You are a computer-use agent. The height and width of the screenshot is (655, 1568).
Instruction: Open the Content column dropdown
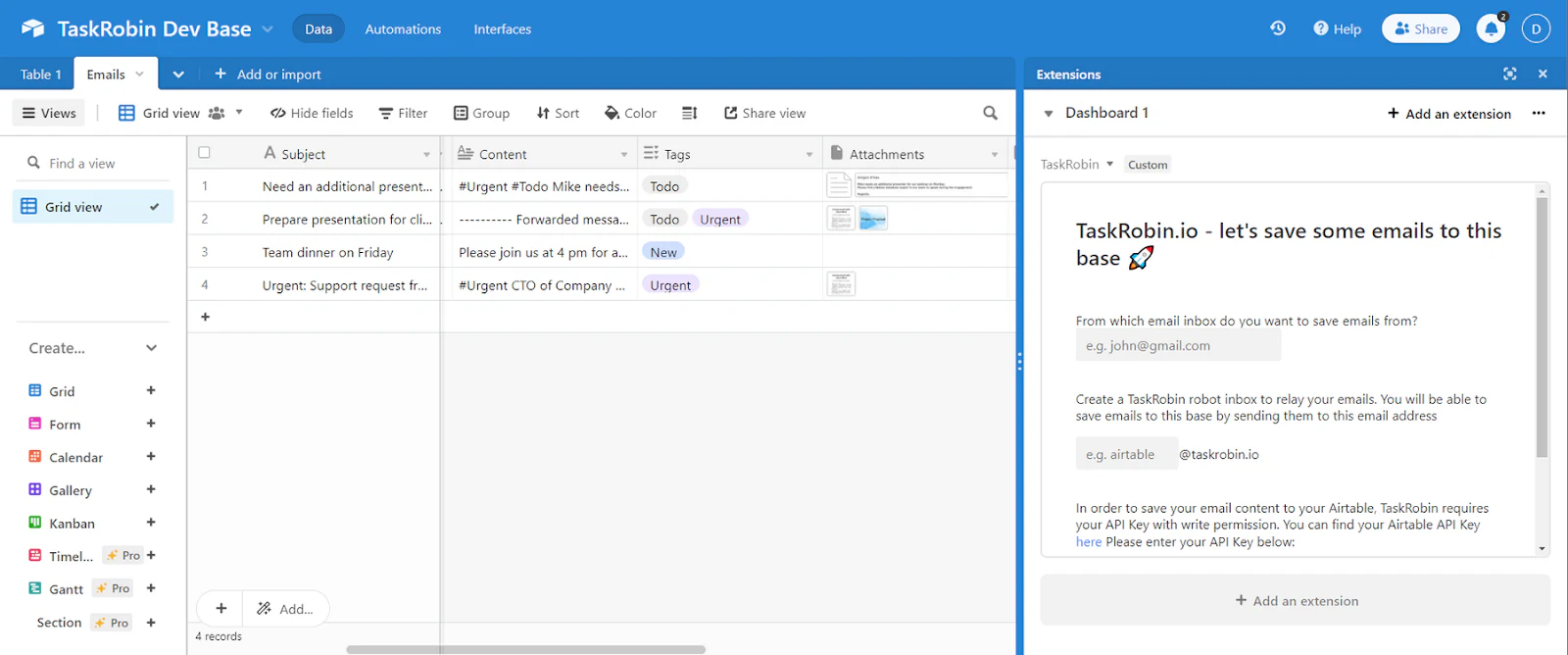[x=624, y=154]
